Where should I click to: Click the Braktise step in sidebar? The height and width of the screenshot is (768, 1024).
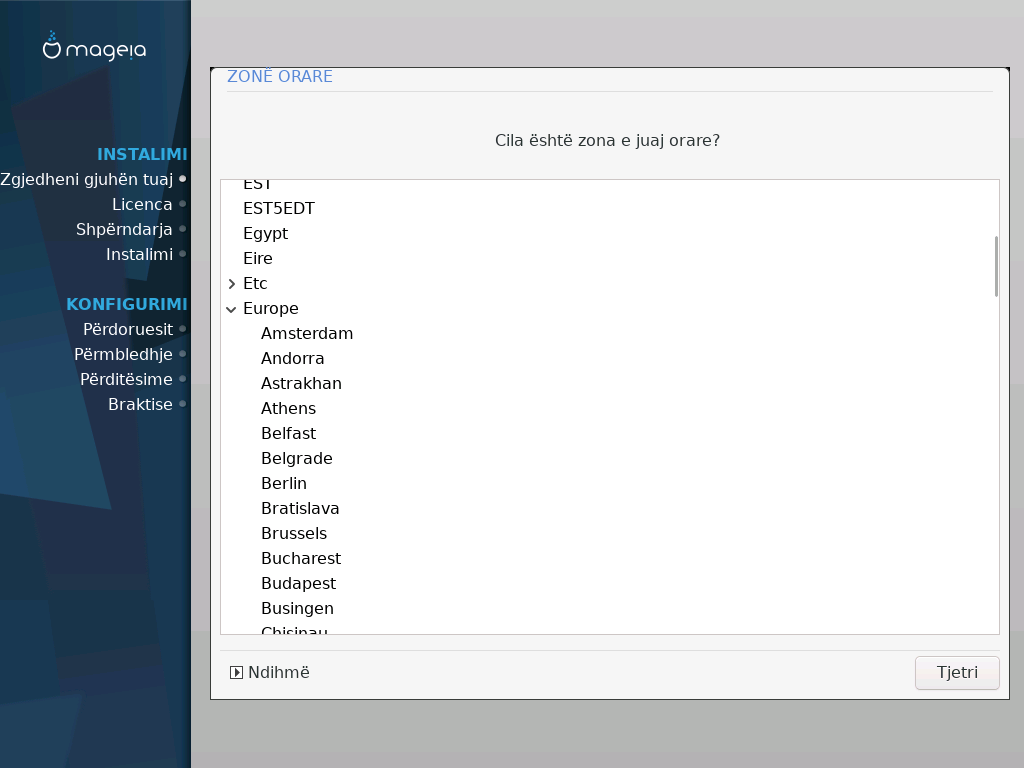pos(140,404)
